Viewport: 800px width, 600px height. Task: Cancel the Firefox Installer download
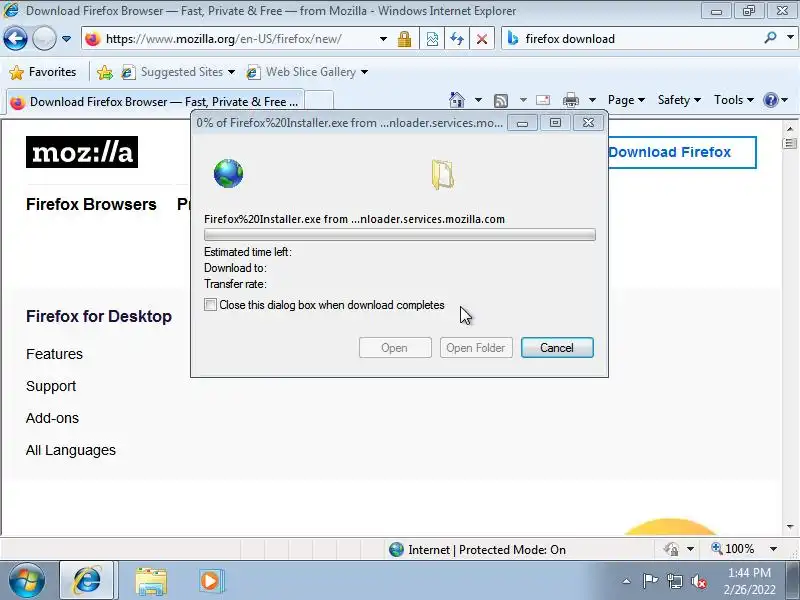point(557,347)
